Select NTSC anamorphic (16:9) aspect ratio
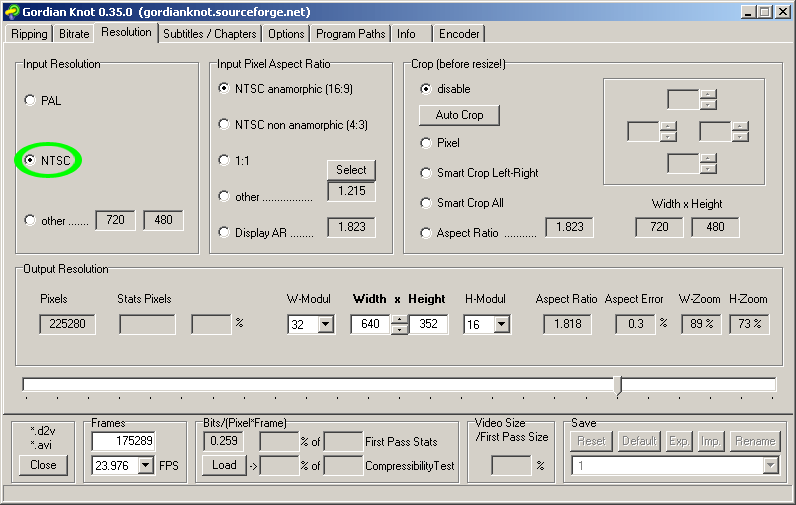This screenshot has width=796, height=505. pyautogui.click(x=224, y=89)
